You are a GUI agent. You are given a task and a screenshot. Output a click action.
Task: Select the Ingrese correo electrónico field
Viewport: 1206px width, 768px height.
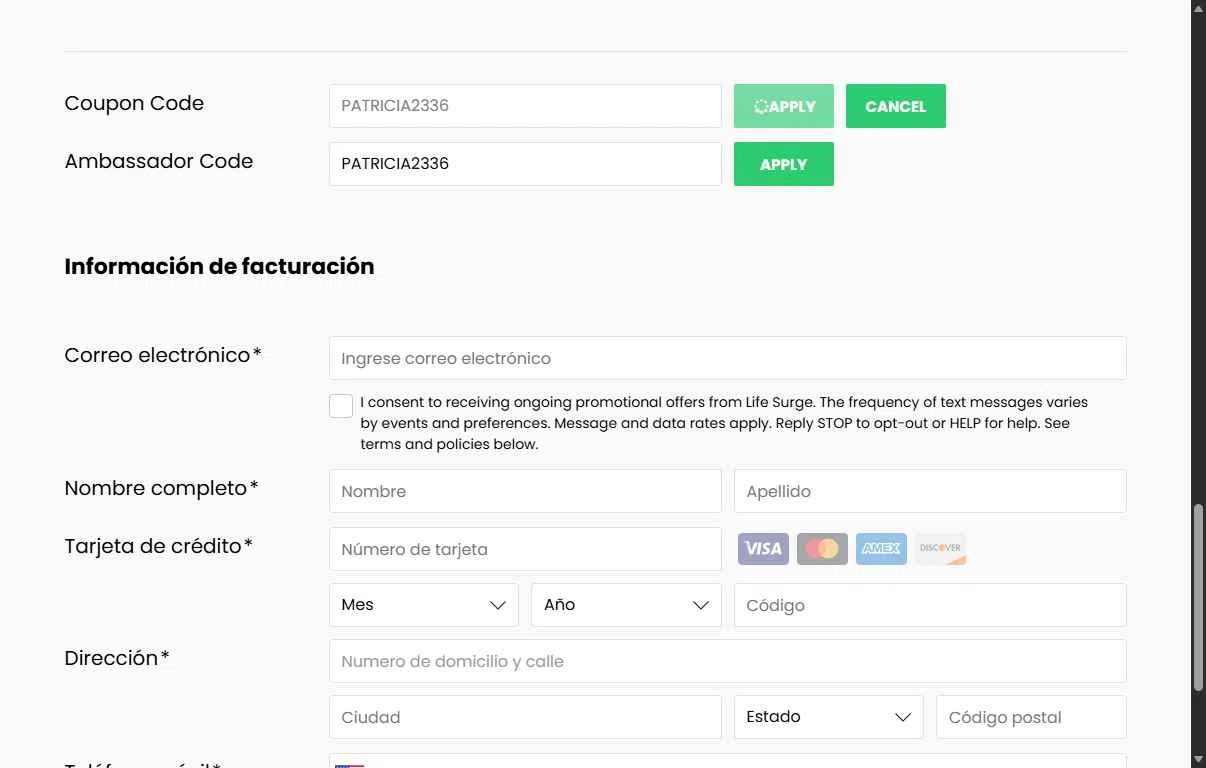(727, 358)
